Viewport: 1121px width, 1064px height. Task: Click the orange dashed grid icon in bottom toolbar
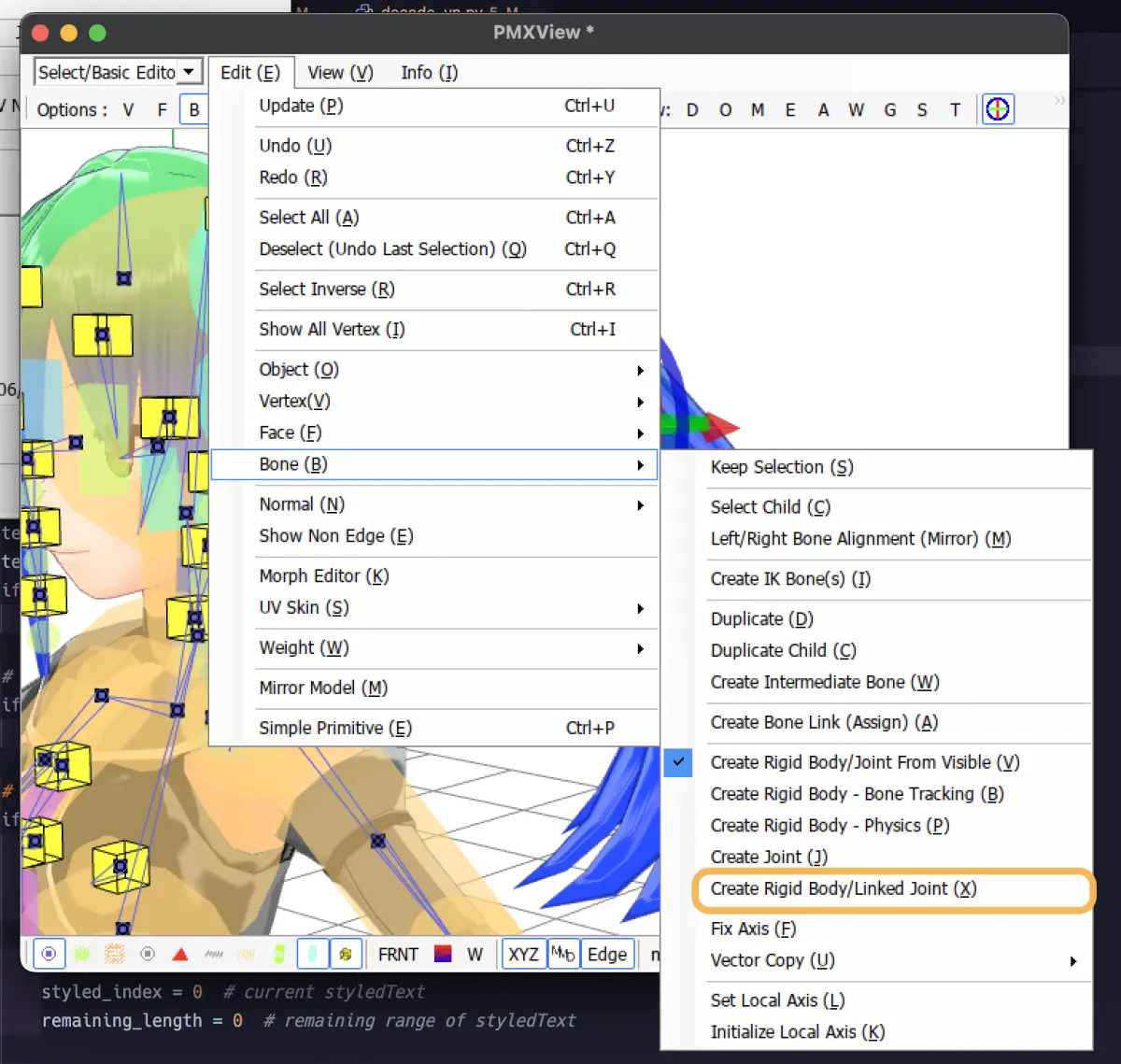(x=115, y=954)
